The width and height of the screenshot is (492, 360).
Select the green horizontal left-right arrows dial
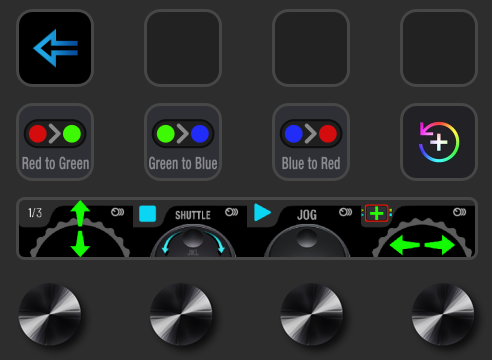pyautogui.click(x=422, y=238)
